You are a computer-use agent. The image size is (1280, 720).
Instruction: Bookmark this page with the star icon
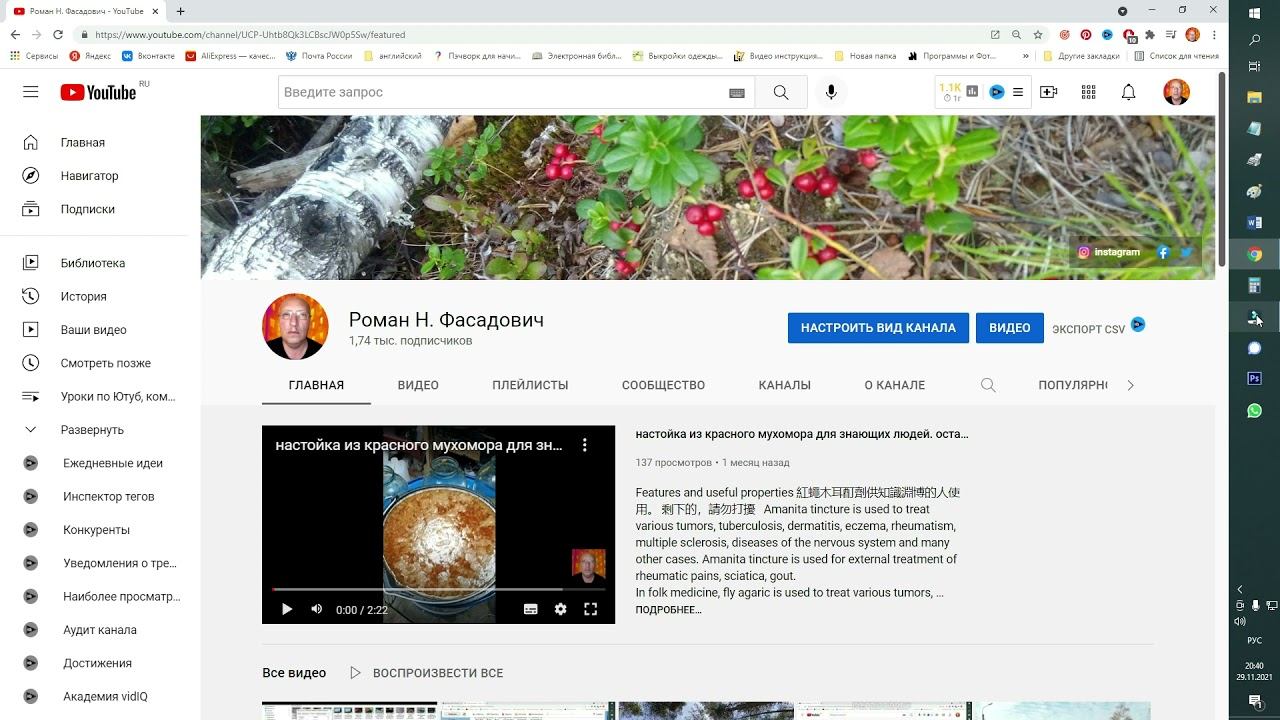click(x=1038, y=34)
